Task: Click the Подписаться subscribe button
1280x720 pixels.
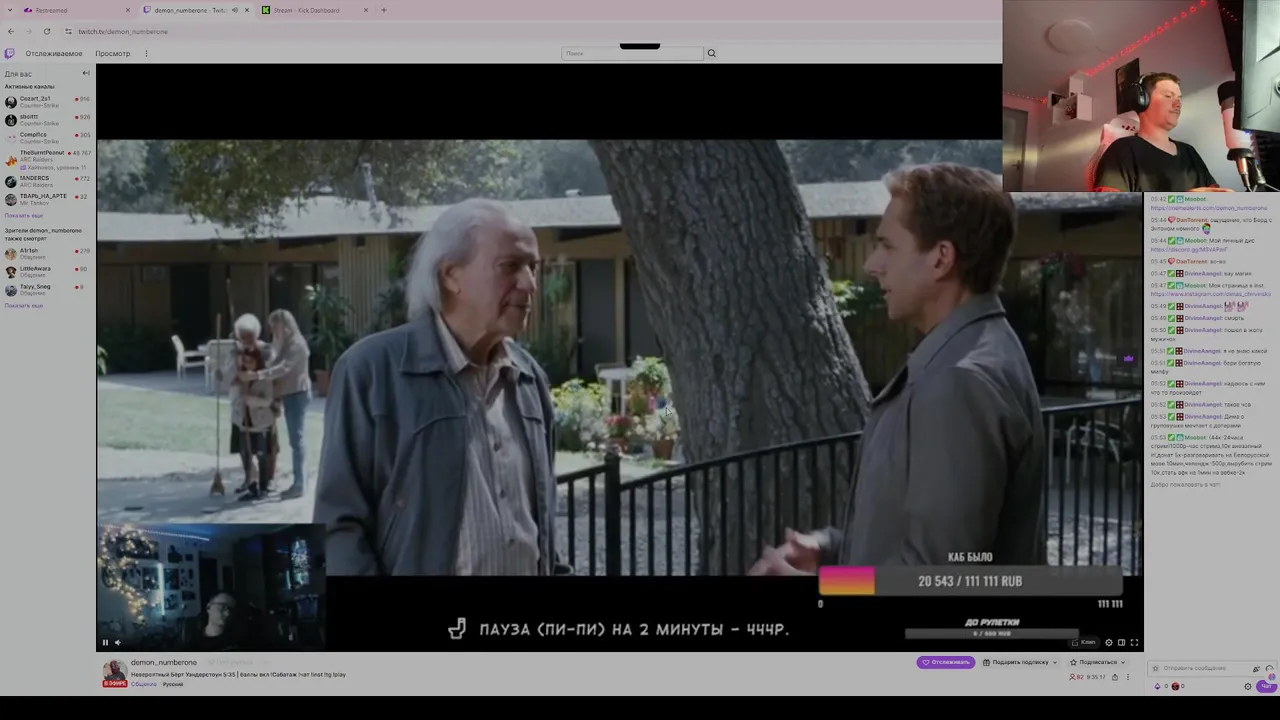Action: 1096,662
